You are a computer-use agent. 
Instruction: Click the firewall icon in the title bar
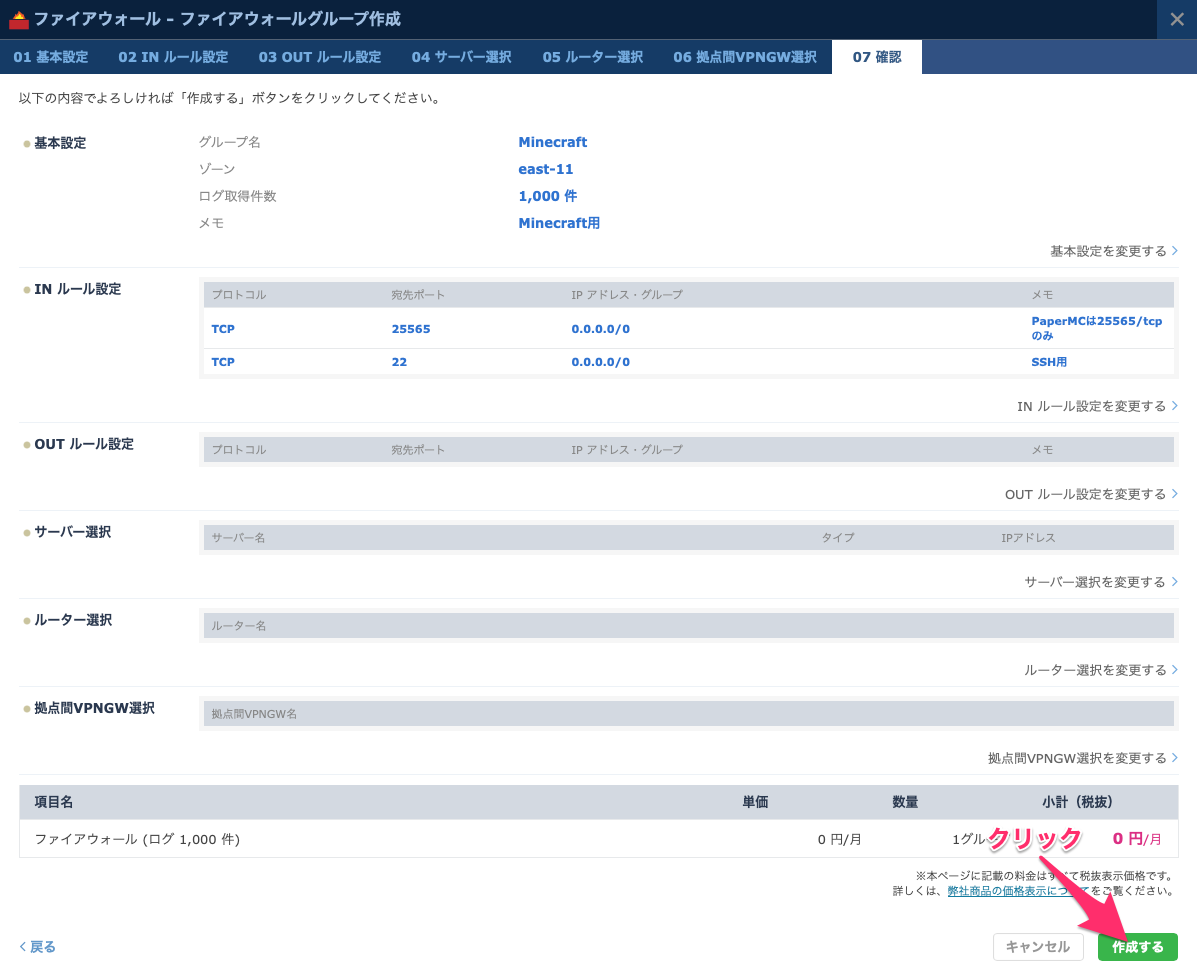point(19,20)
